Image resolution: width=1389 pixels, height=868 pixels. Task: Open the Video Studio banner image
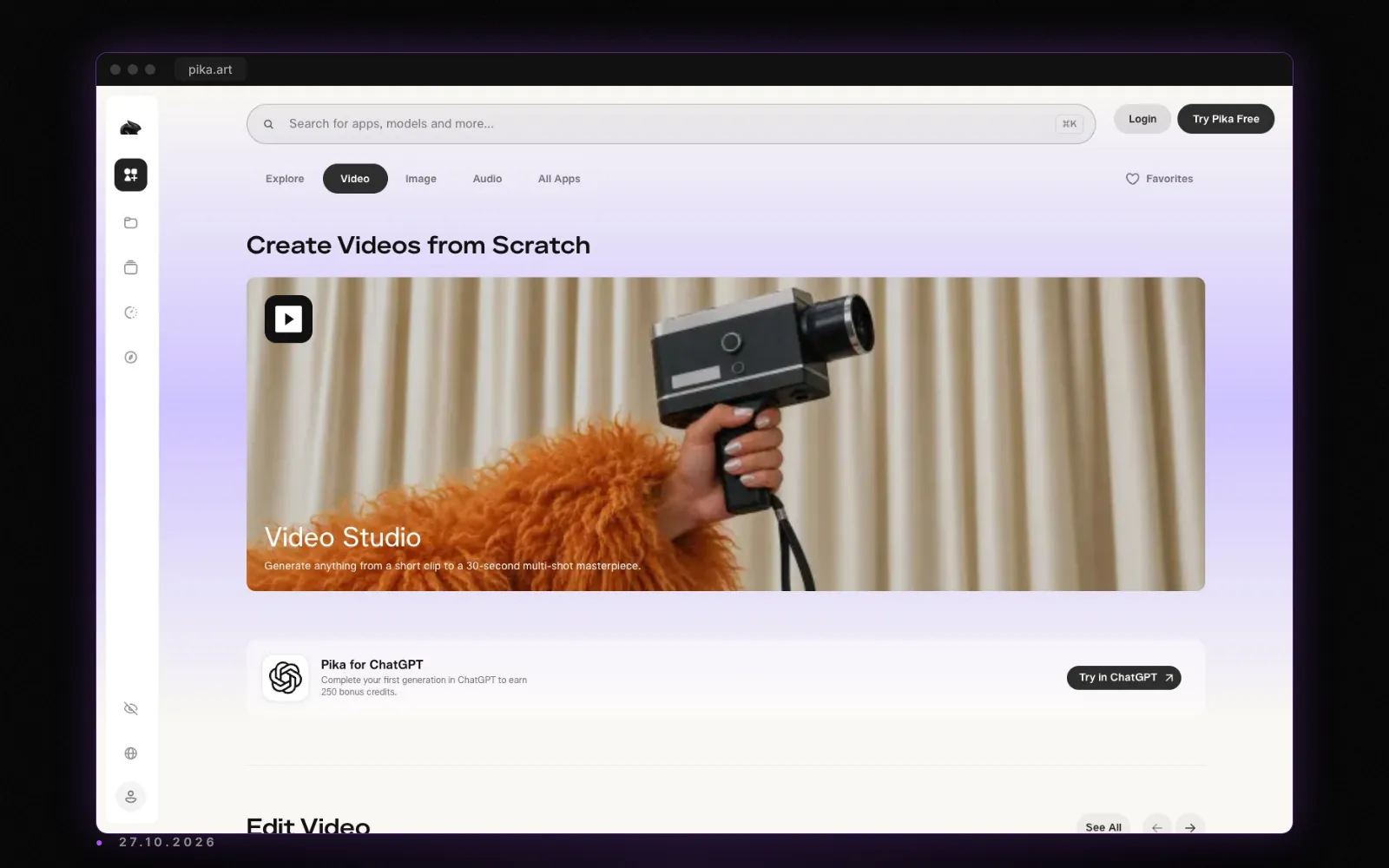point(726,434)
